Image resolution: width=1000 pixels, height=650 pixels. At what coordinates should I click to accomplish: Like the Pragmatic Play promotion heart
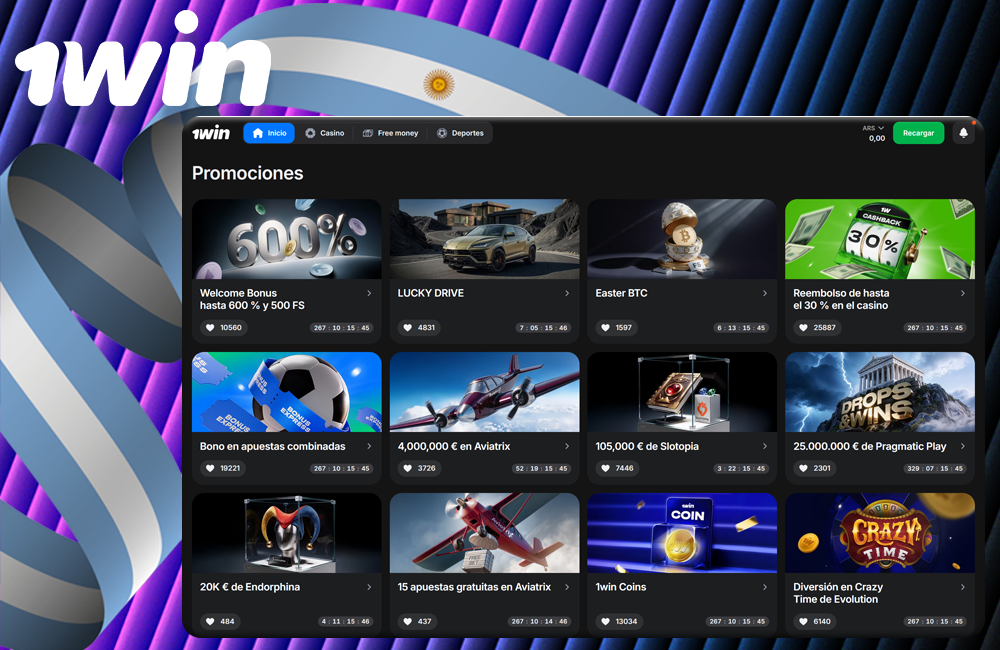804,468
